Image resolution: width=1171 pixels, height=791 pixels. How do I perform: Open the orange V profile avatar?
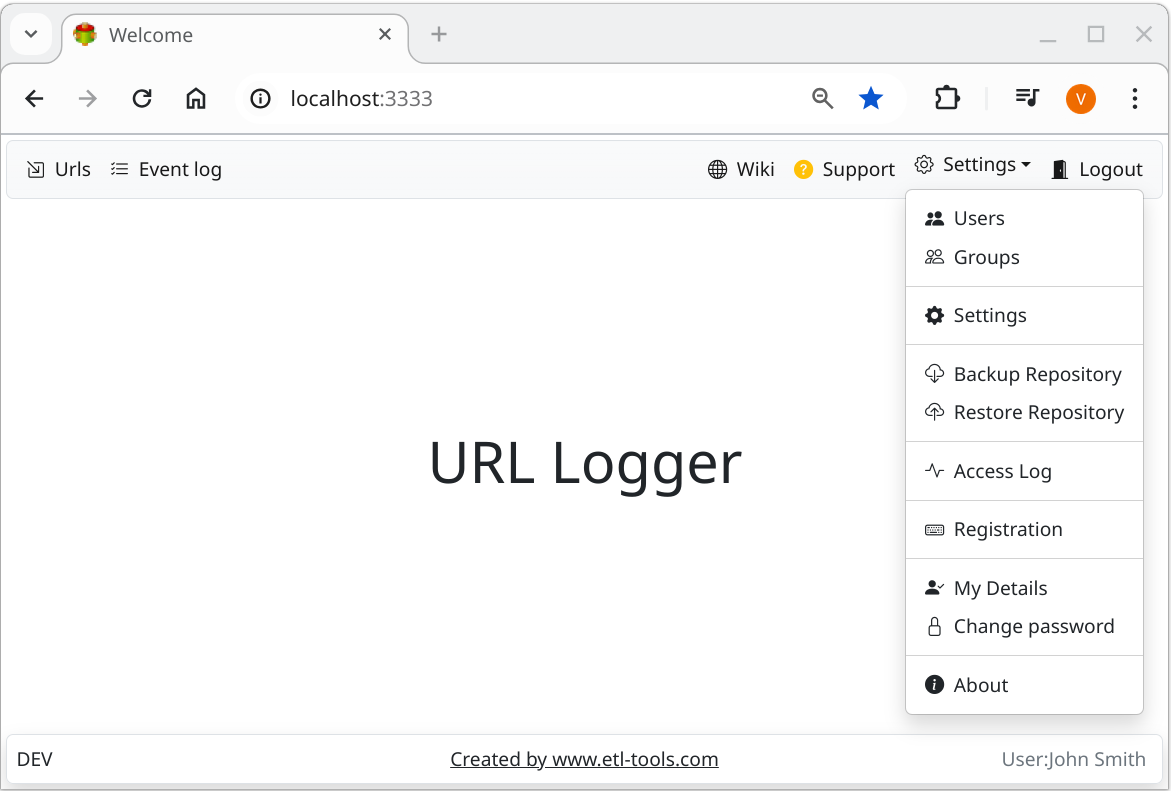tap(1081, 99)
